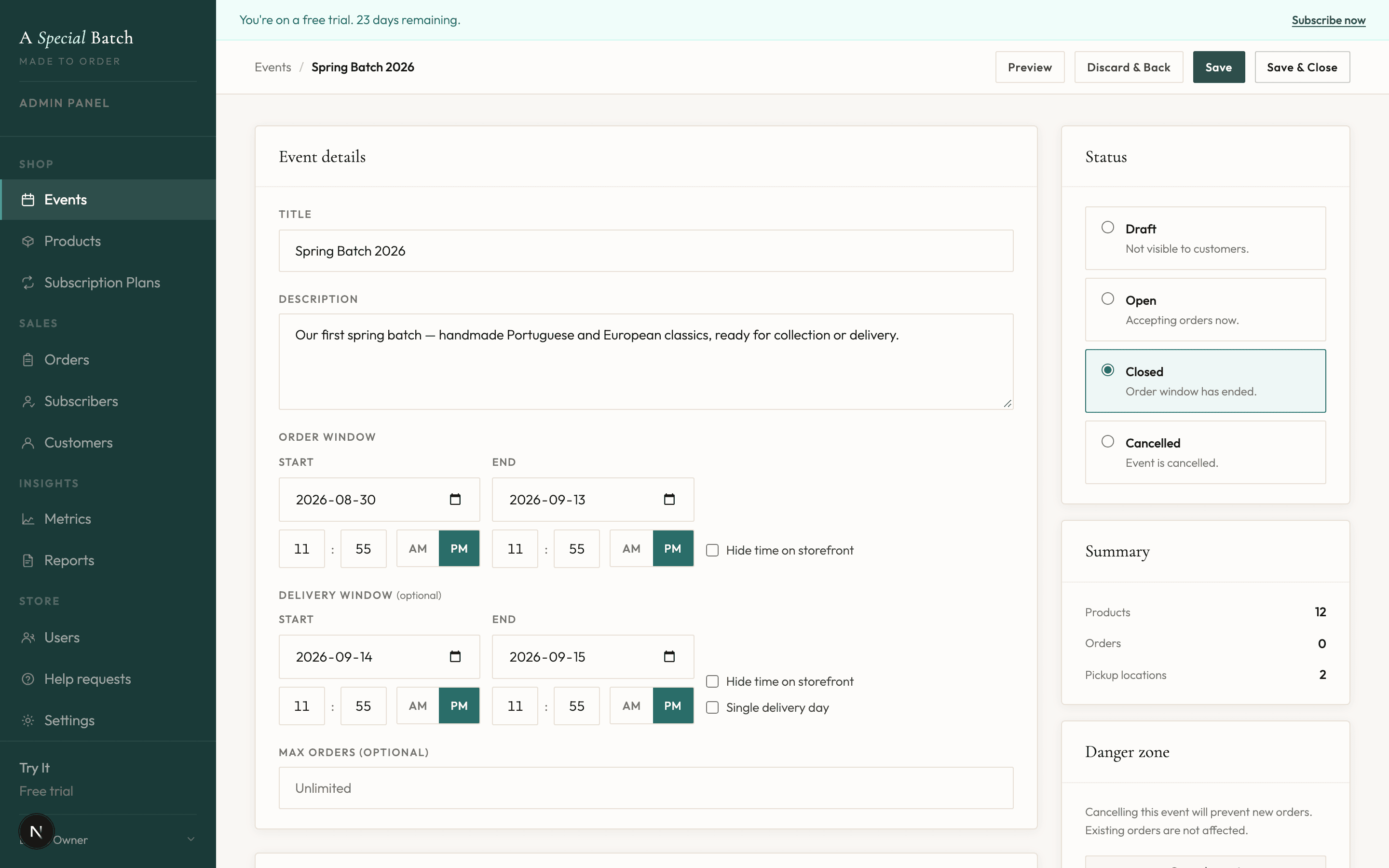Screen dimensions: 1389x868
Task: Select Open status
Action: coord(1205,310)
